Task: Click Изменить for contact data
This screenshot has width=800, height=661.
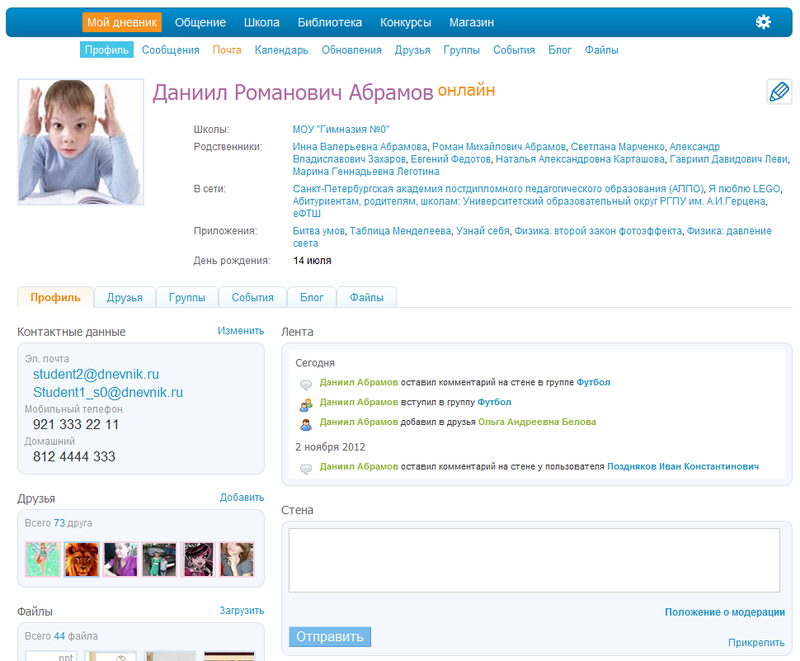Action: 241,331
